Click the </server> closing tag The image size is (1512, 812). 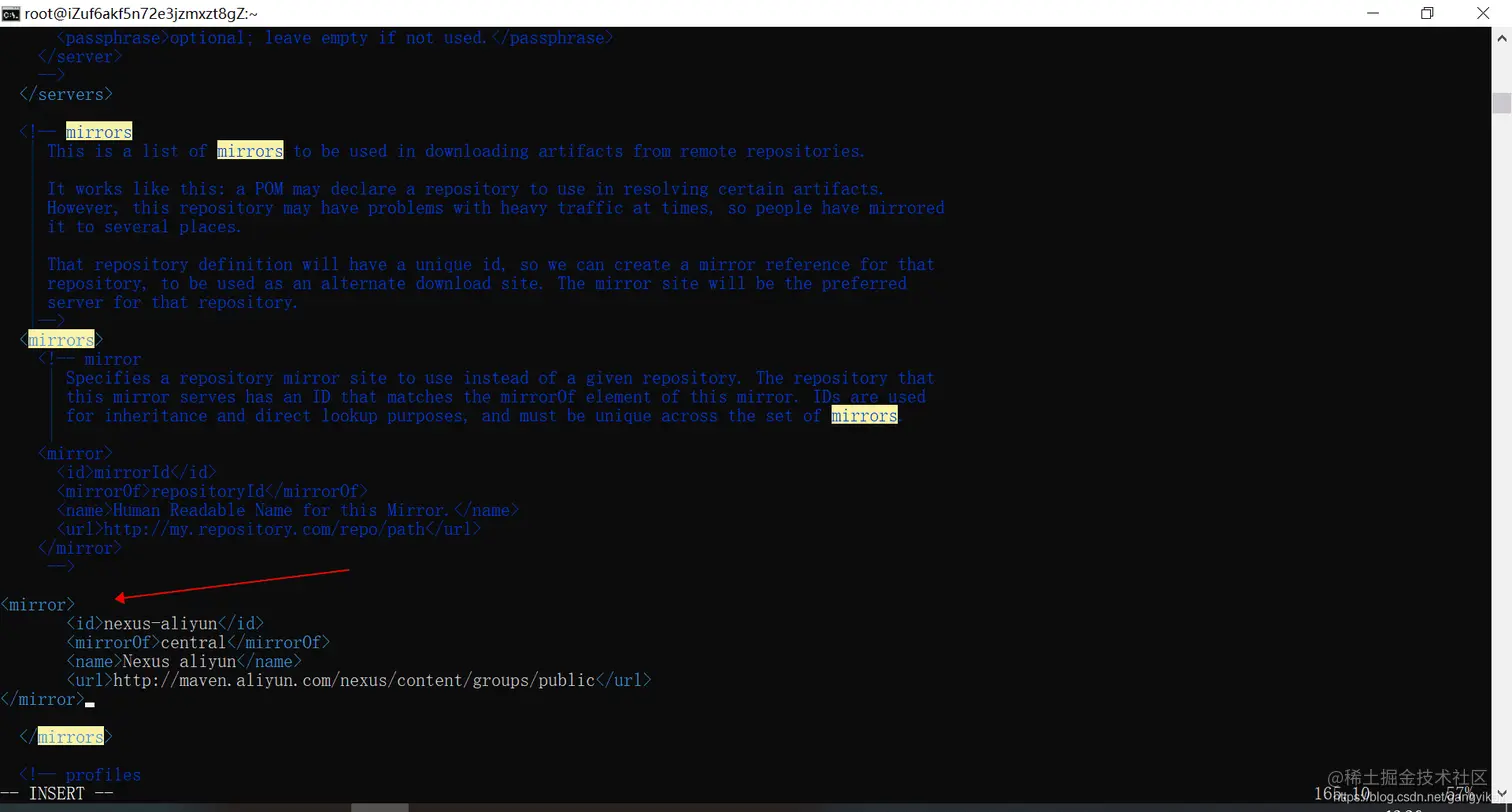tap(80, 57)
